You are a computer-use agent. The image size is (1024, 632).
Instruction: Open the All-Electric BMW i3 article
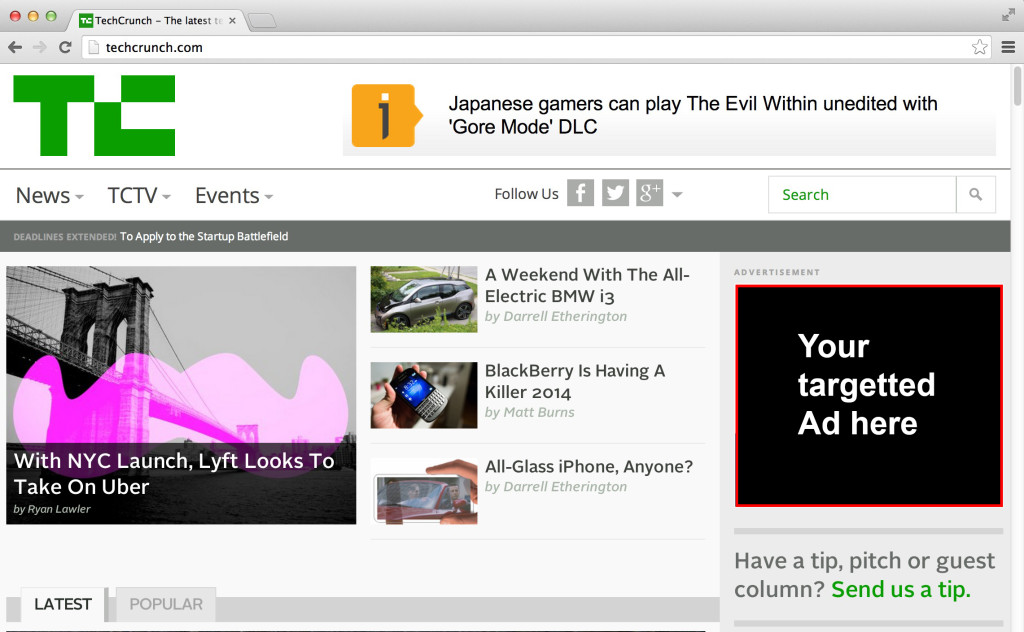tap(587, 285)
